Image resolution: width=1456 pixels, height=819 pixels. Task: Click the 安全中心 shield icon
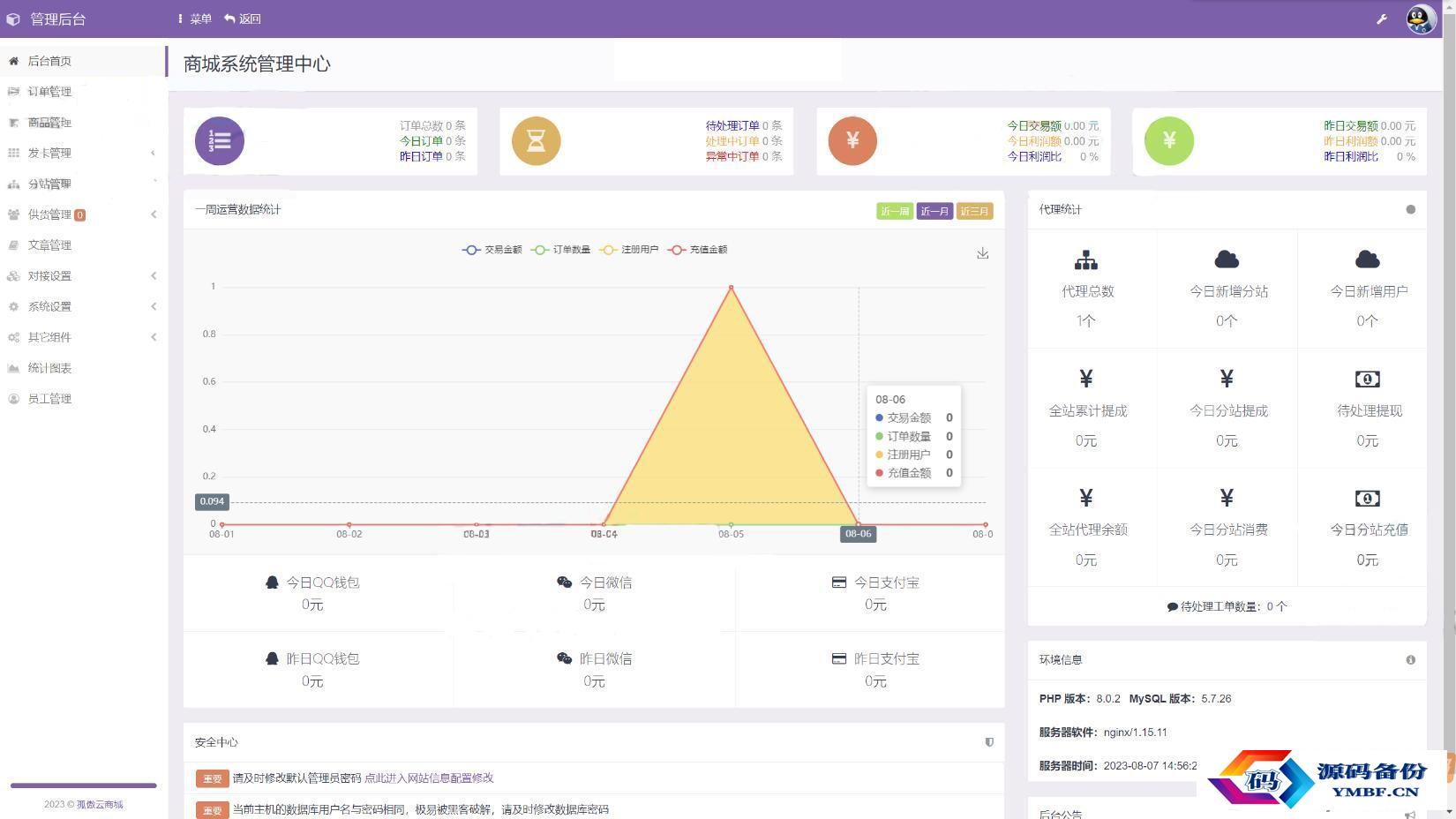click(x=989, y=742)
